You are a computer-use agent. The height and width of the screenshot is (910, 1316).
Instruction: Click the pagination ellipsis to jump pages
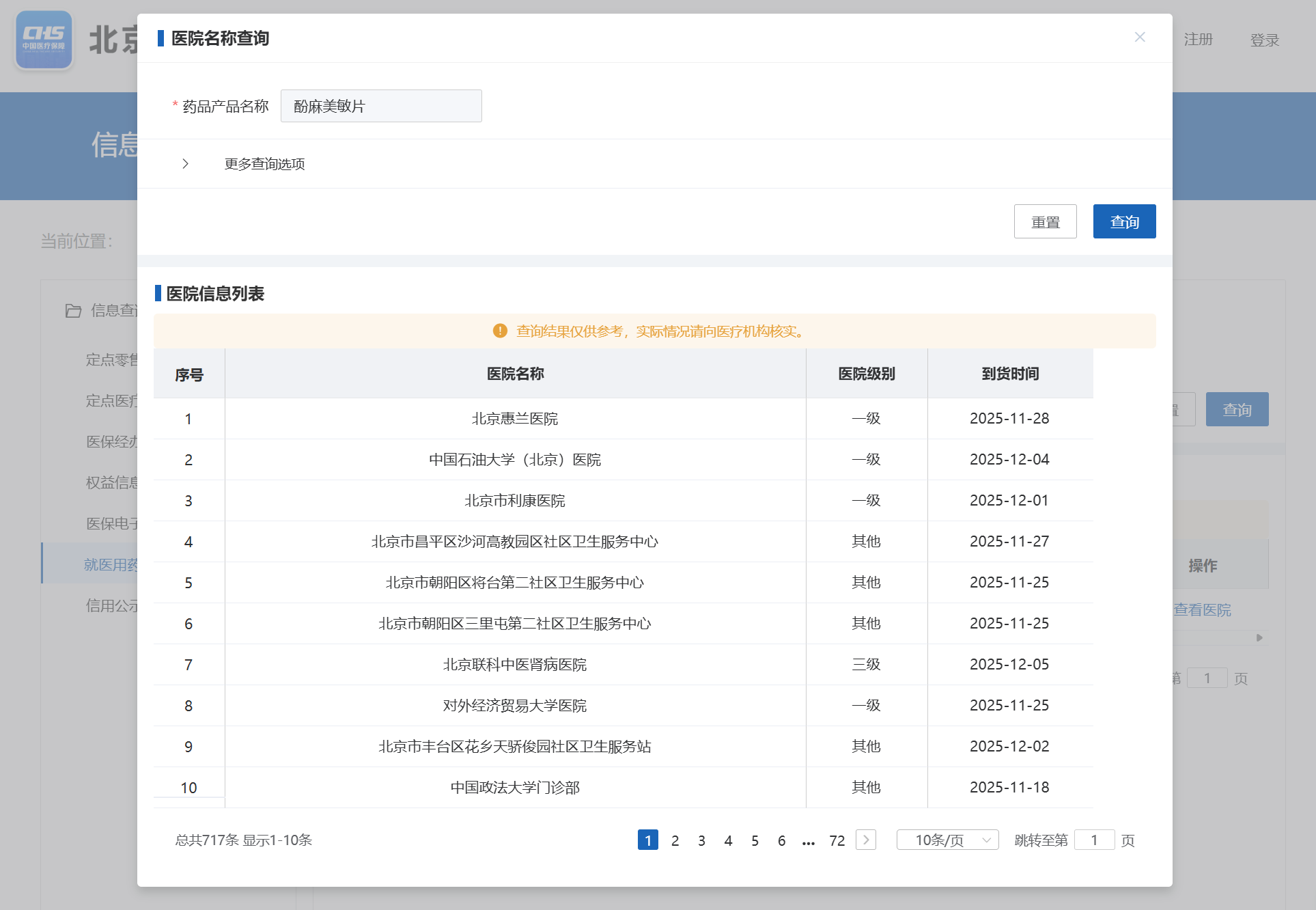tap(809, 841)
